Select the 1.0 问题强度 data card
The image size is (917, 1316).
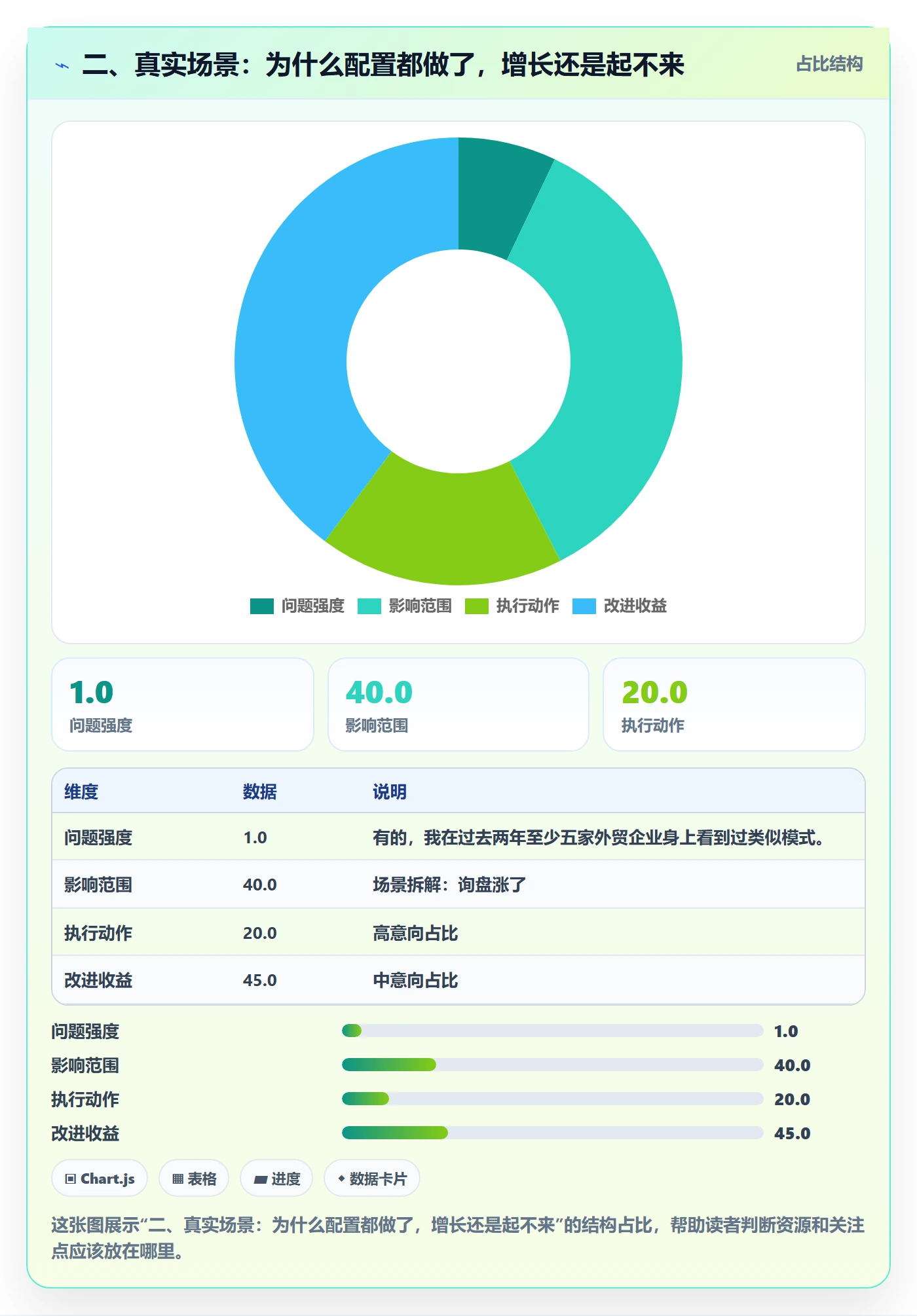click(183, 704)
